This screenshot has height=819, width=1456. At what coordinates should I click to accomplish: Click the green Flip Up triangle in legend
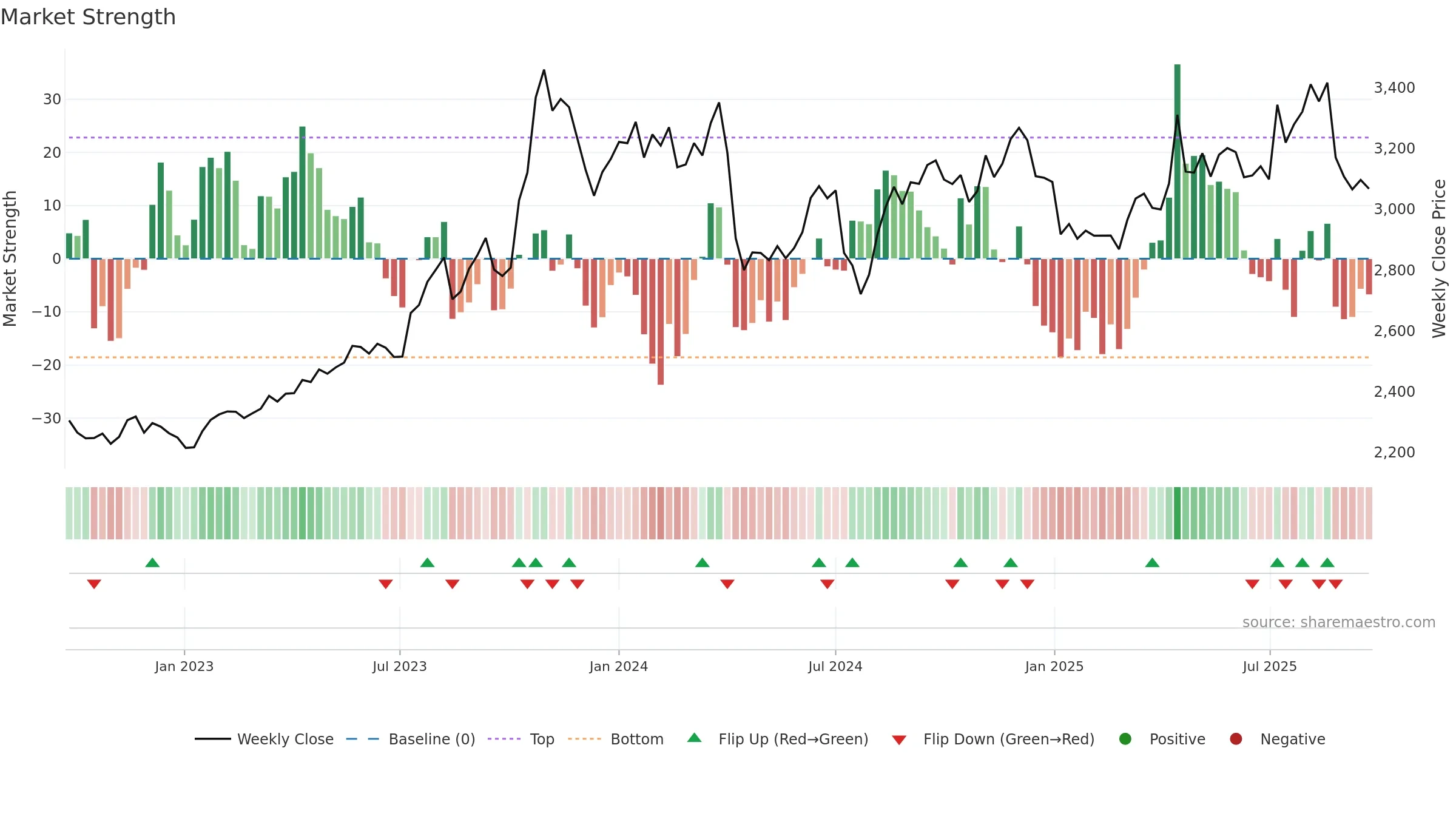point(694,738)
